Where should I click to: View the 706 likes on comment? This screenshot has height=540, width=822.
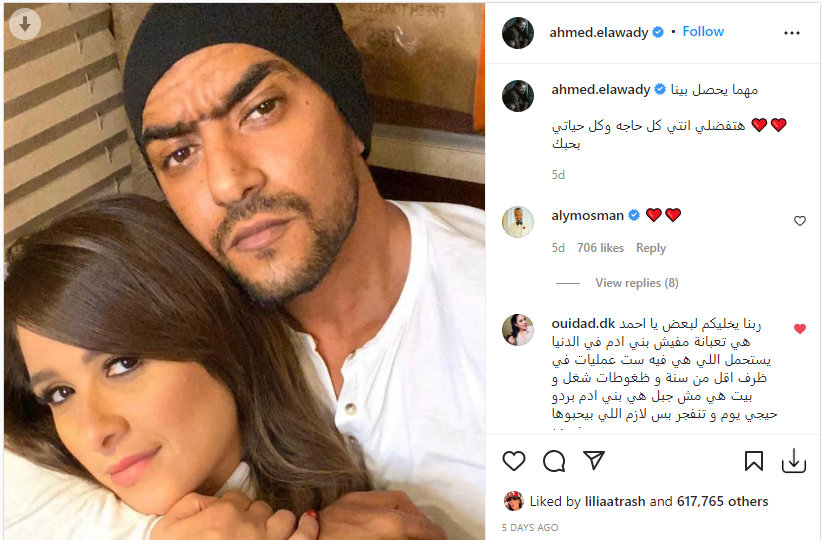[x=600, y=248]
